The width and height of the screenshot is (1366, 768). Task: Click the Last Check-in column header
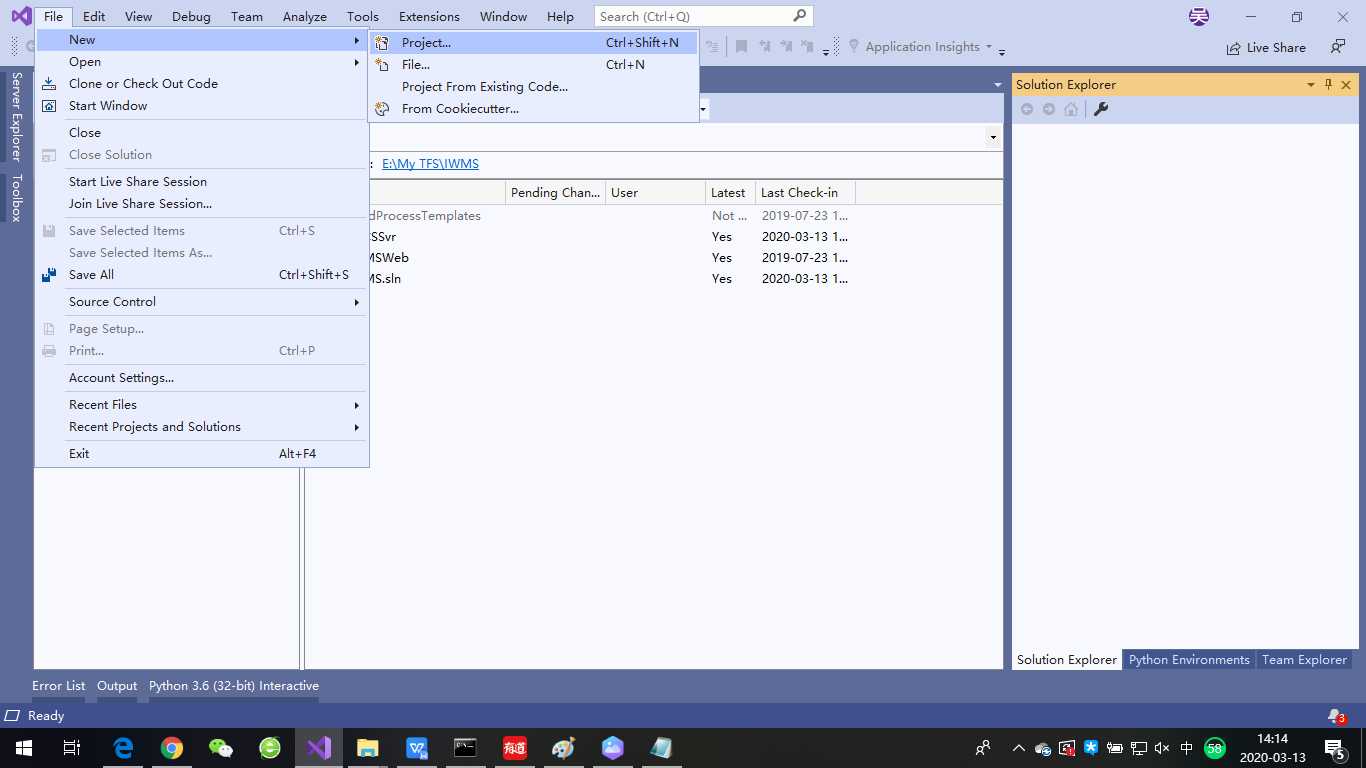(x=805, y=193)
